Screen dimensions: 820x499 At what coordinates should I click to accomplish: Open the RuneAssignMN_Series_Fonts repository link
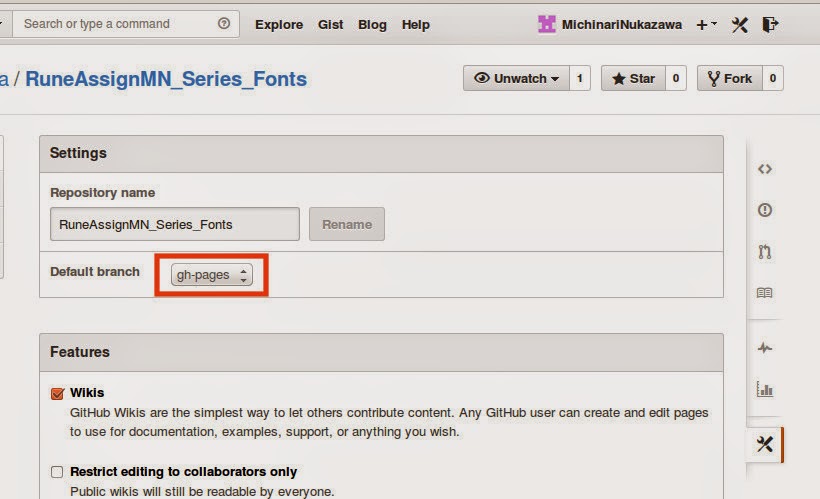point(166,79)
